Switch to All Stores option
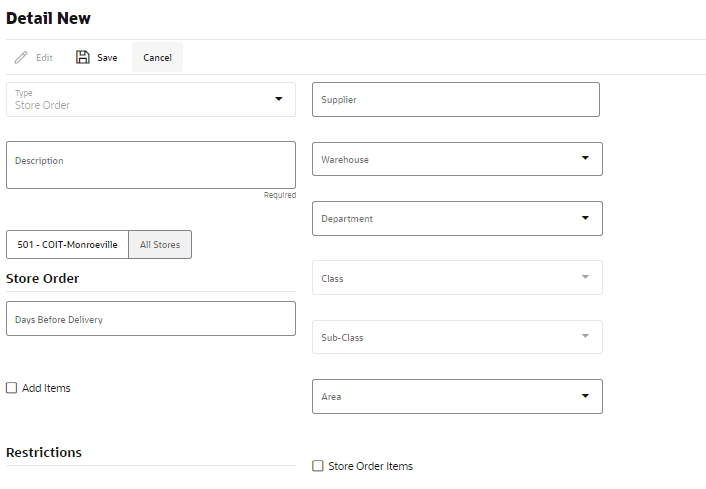 [160, 244]
